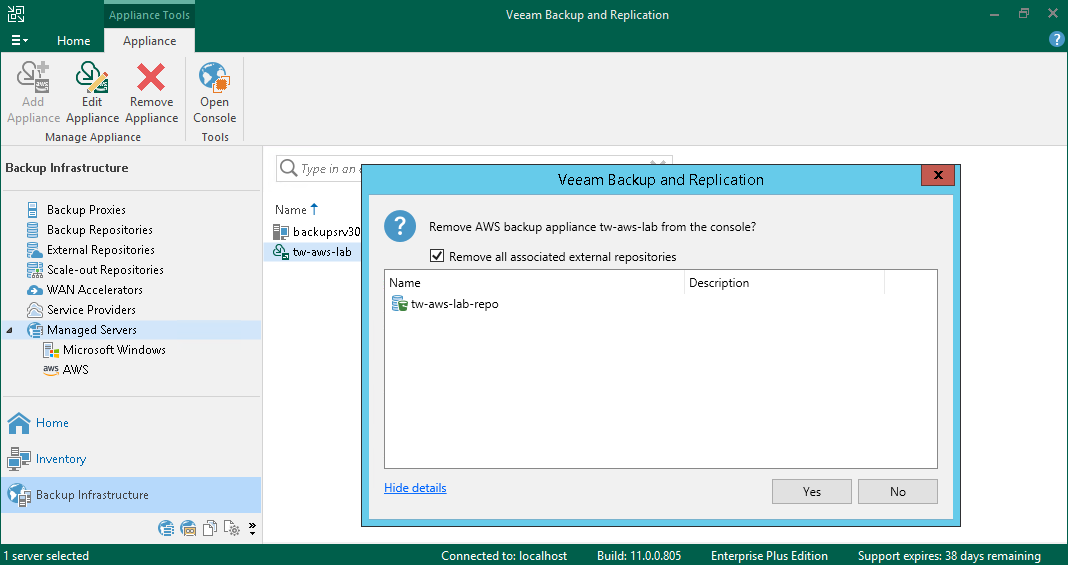Uncheck Remove all associated external repositories
The width and height of the screenshot is (1068, 565).
point(437,257)
